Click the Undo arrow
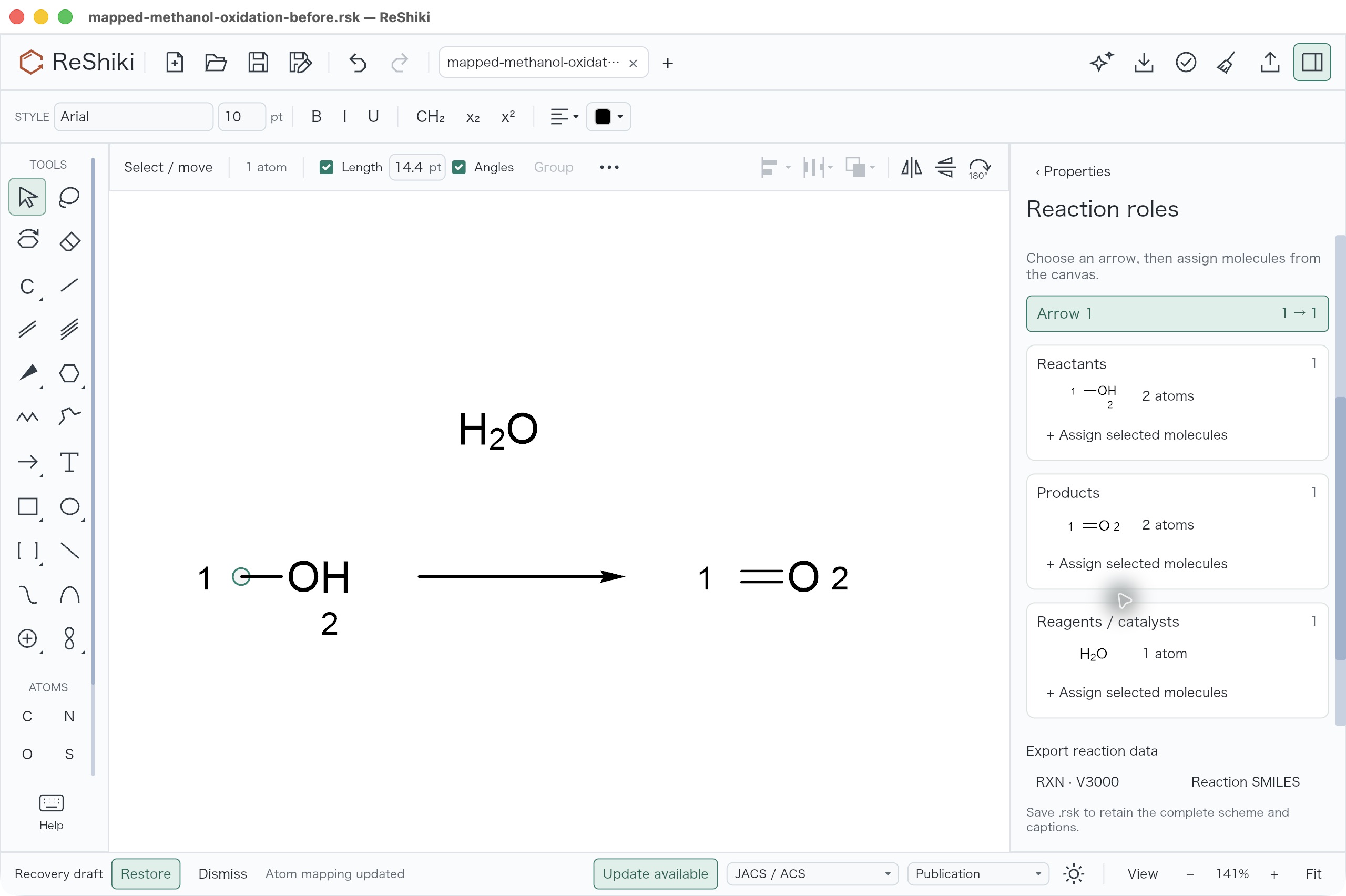 pyautogui.click(x=358, y=62)
